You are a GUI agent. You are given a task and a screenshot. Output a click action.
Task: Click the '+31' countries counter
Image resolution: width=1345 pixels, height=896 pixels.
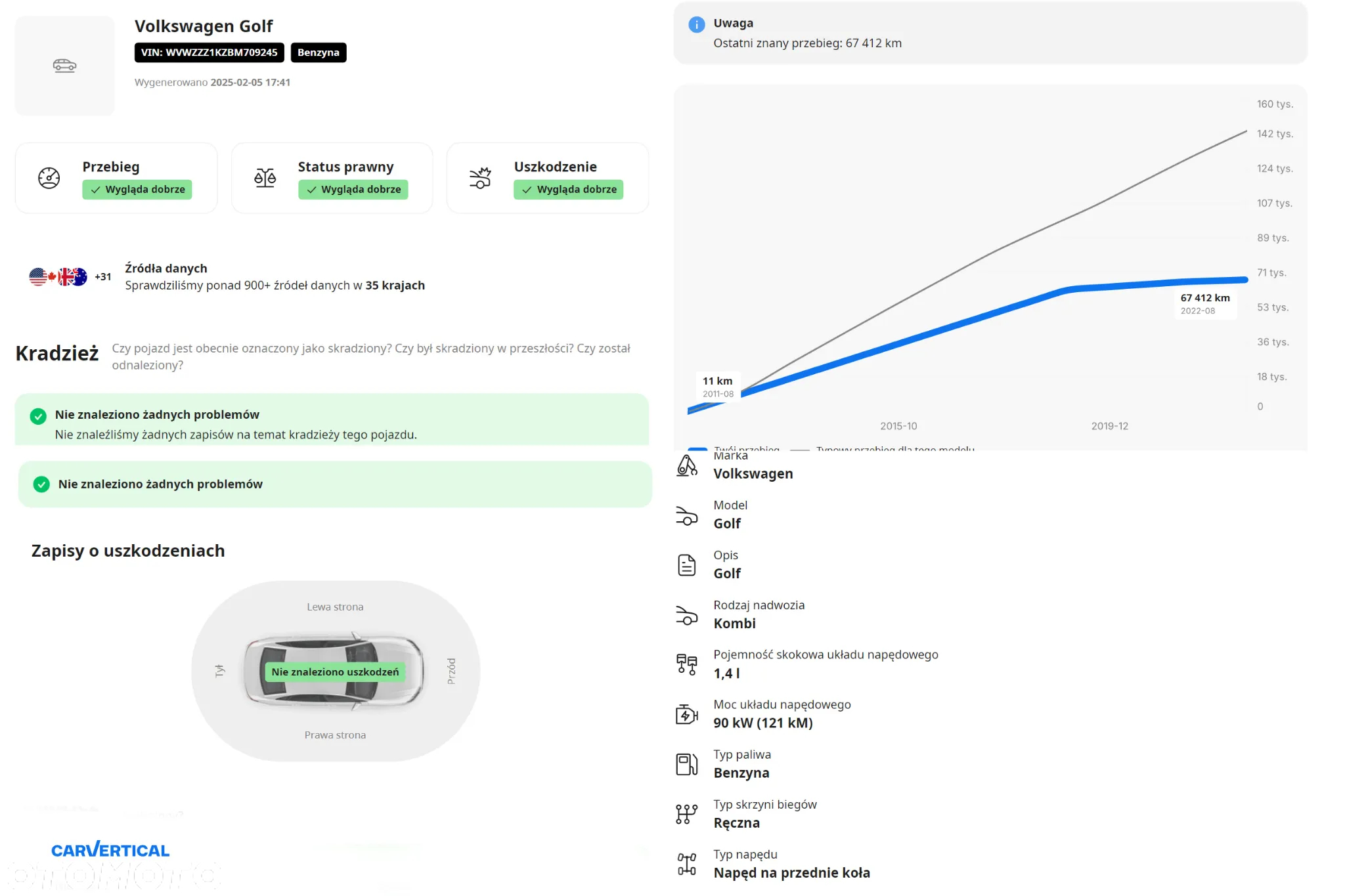tap(103, 277)
